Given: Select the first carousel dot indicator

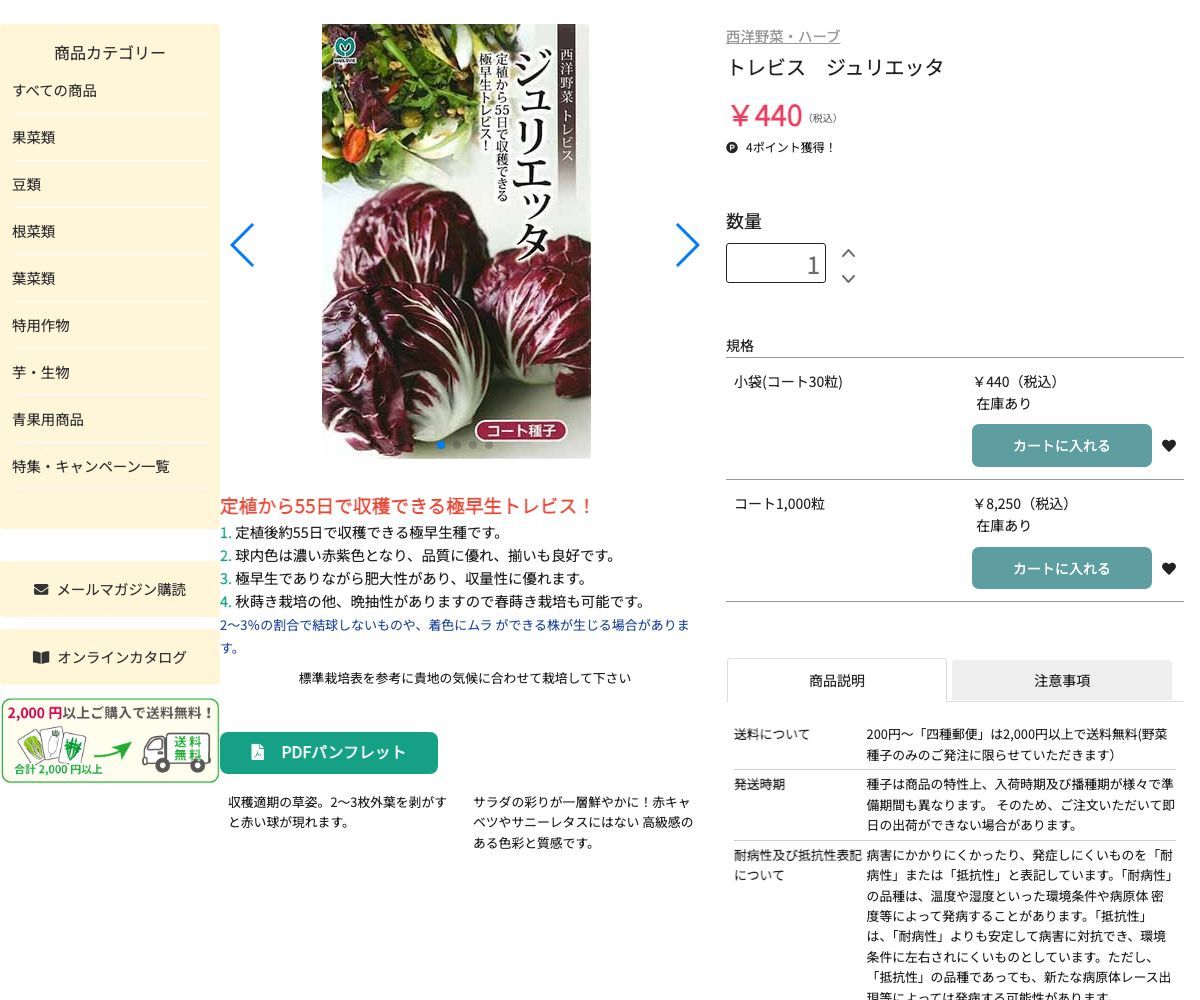Looking at the screenshot, I should point(441,445).
